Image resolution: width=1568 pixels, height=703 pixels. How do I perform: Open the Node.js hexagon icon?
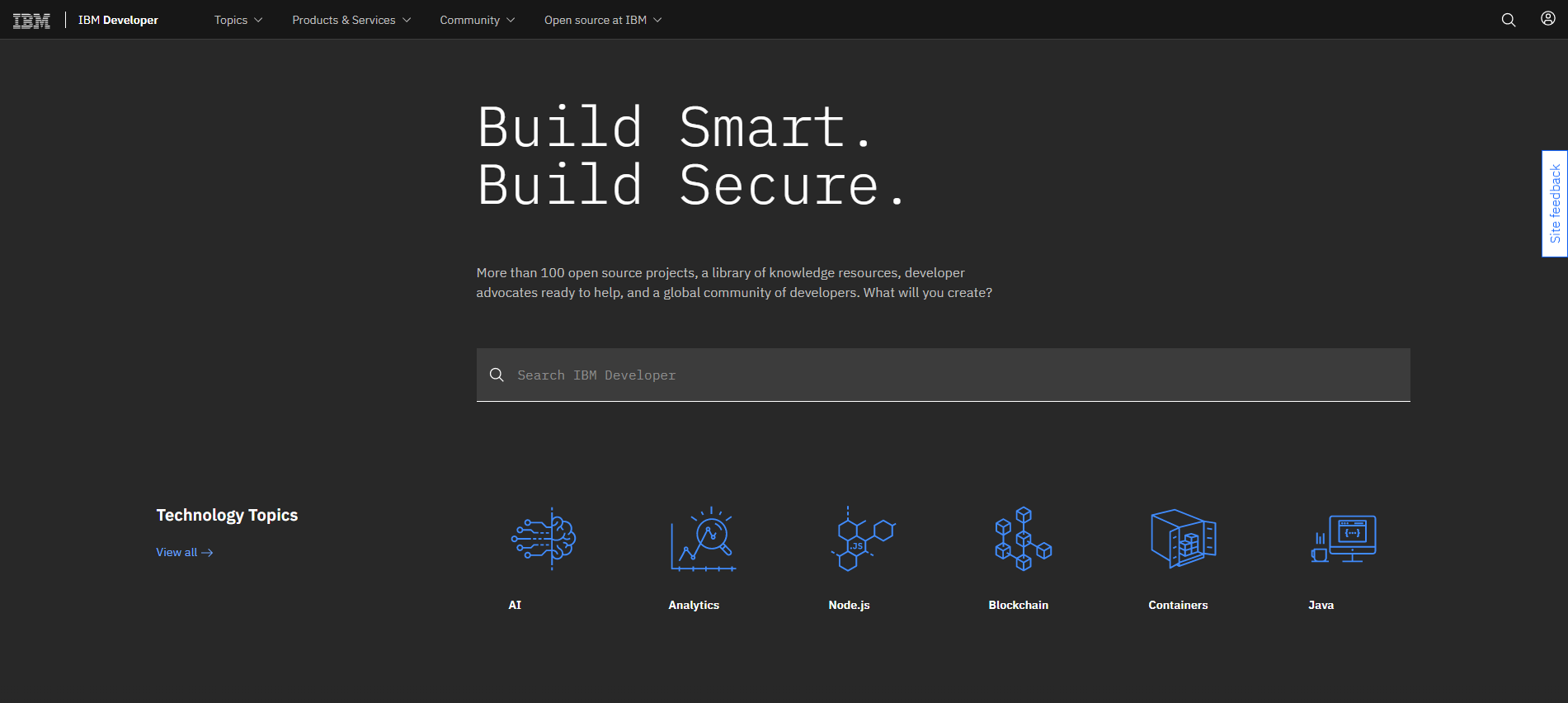863,539
